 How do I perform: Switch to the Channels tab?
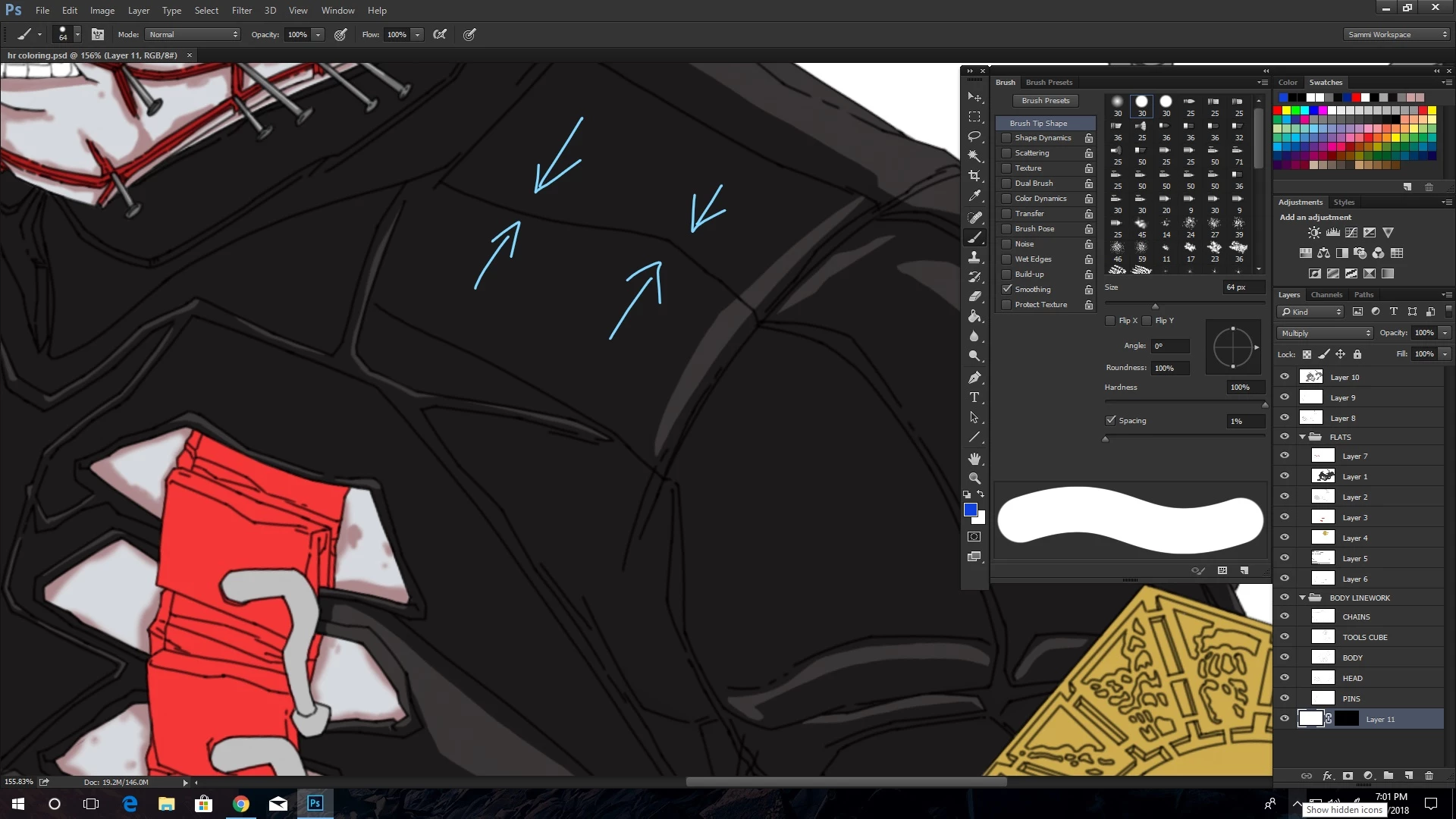click(x=1326, y=295)
